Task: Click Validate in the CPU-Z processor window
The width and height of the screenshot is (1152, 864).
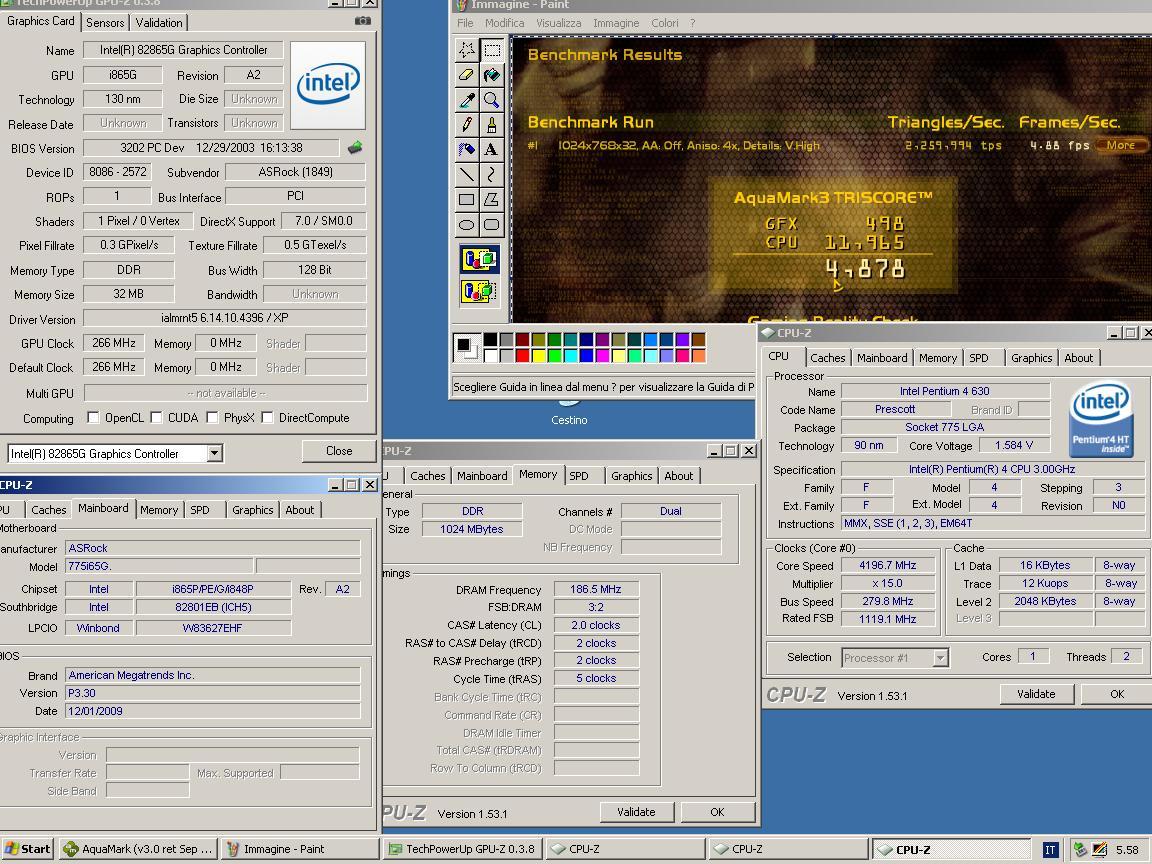Action: [1036, 694]
